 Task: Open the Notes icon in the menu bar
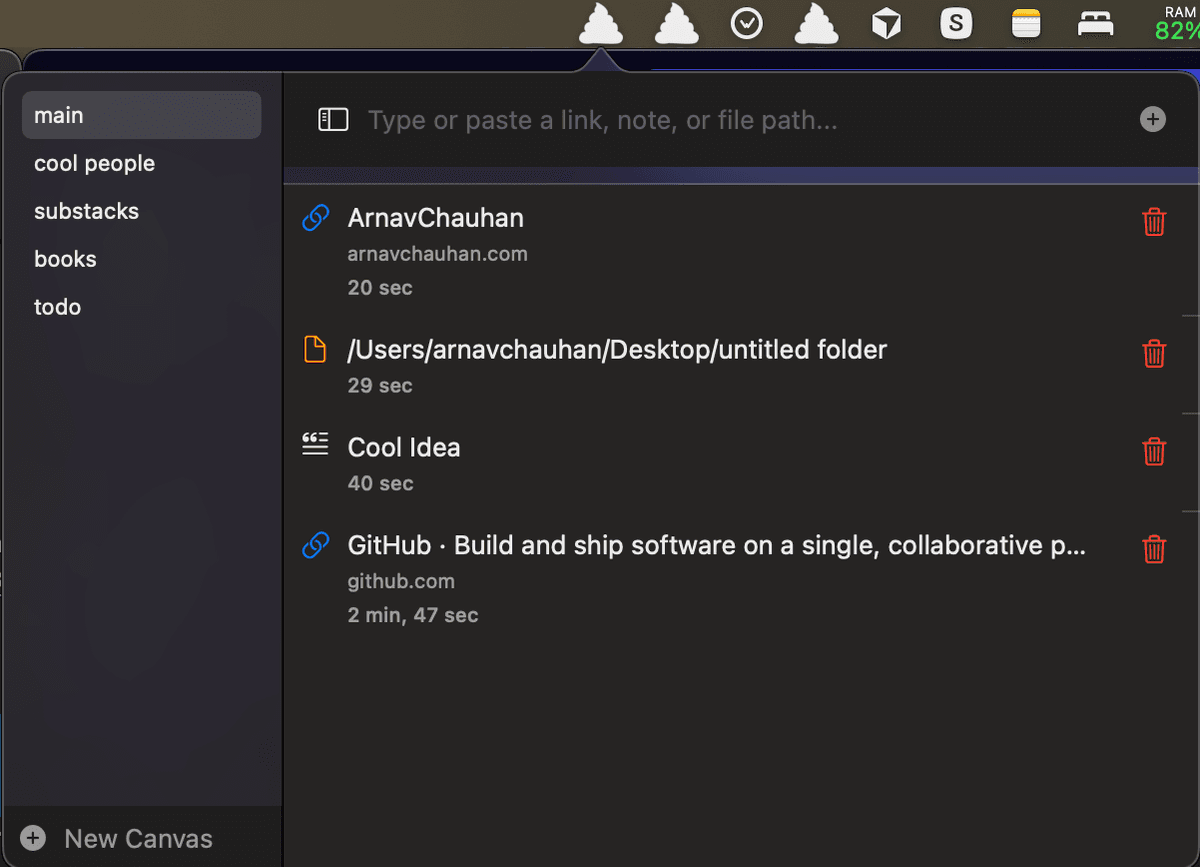click(x=1026, y=23)
